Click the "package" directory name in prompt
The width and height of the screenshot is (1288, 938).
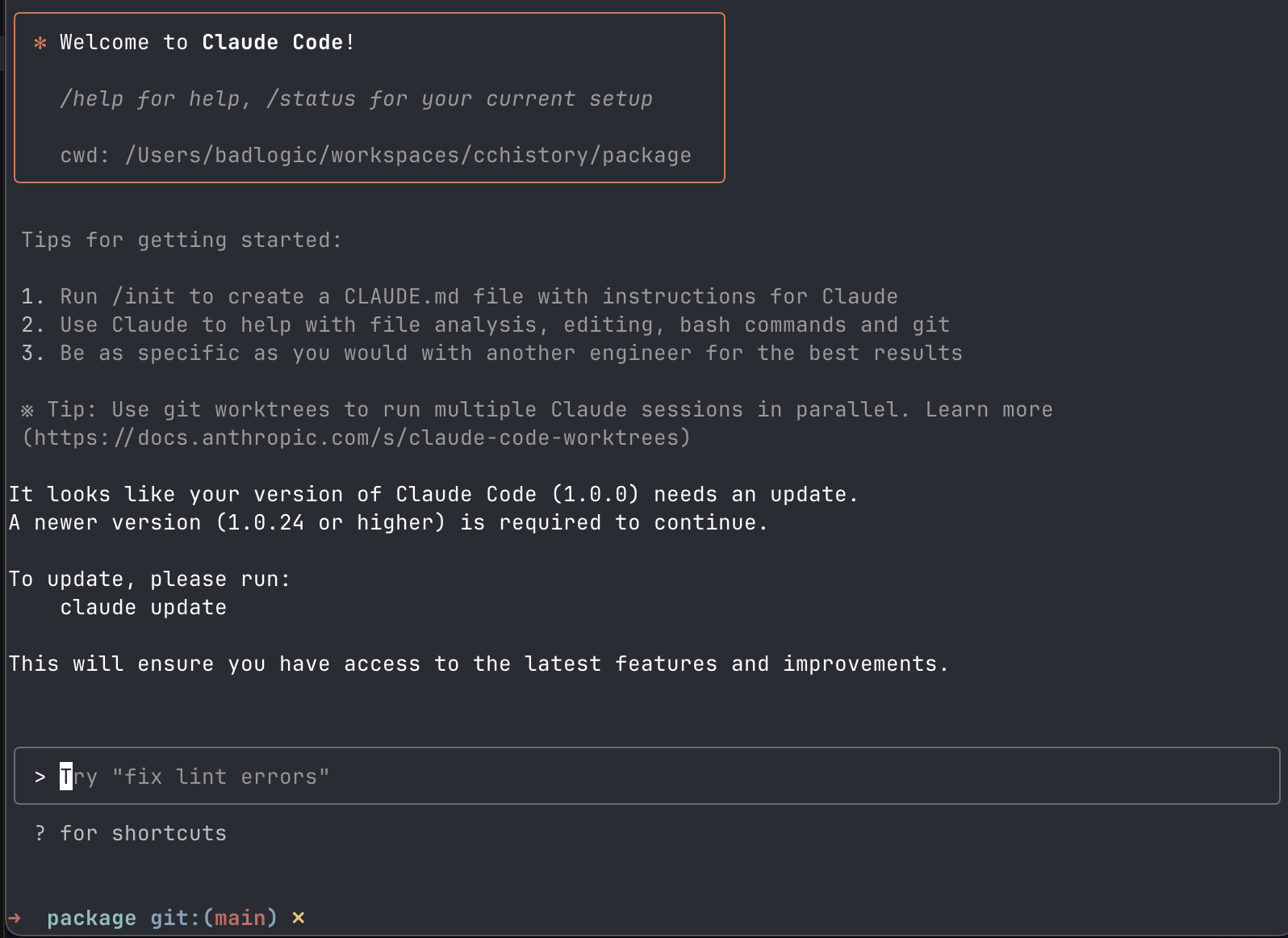(91, 919)
